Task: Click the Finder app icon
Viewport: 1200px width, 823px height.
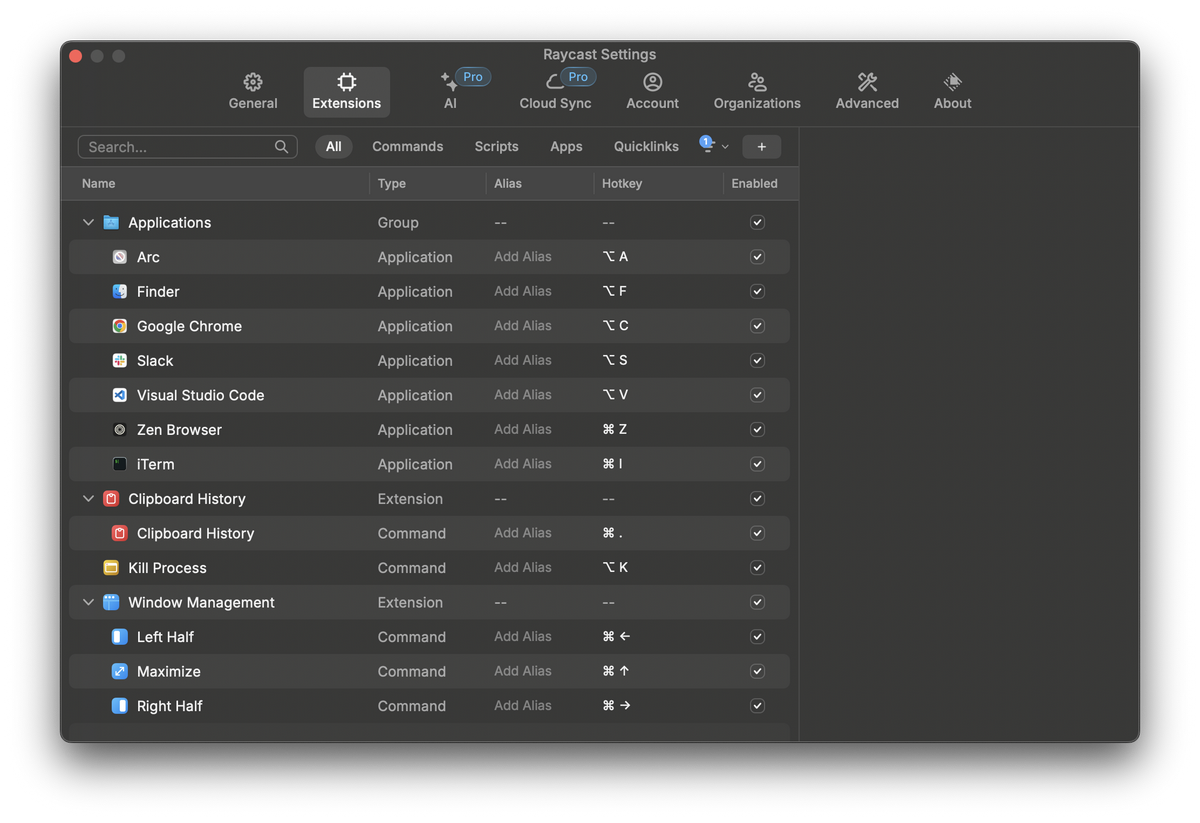Action: tap(120, 292)
